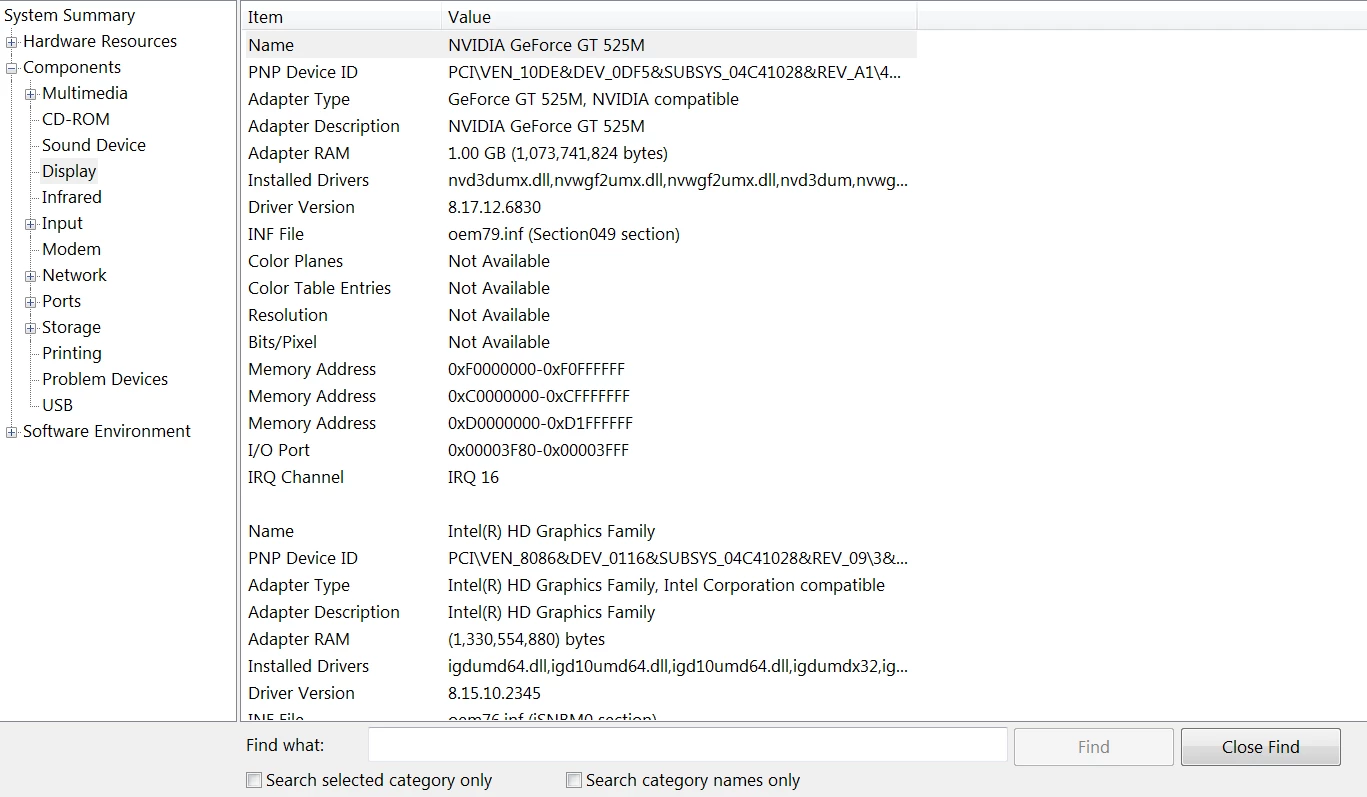Screen dimensions: 1367x797
Task: Expand the Multimedia category
Action: pyautogui.click(x=31, y=94)
